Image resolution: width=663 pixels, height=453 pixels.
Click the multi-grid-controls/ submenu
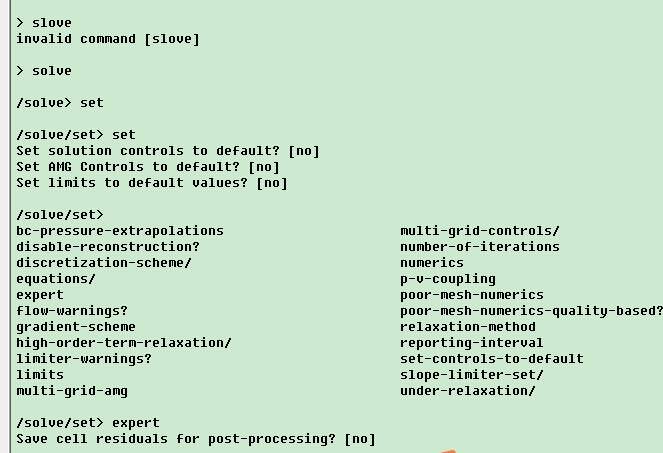point(480,231)
